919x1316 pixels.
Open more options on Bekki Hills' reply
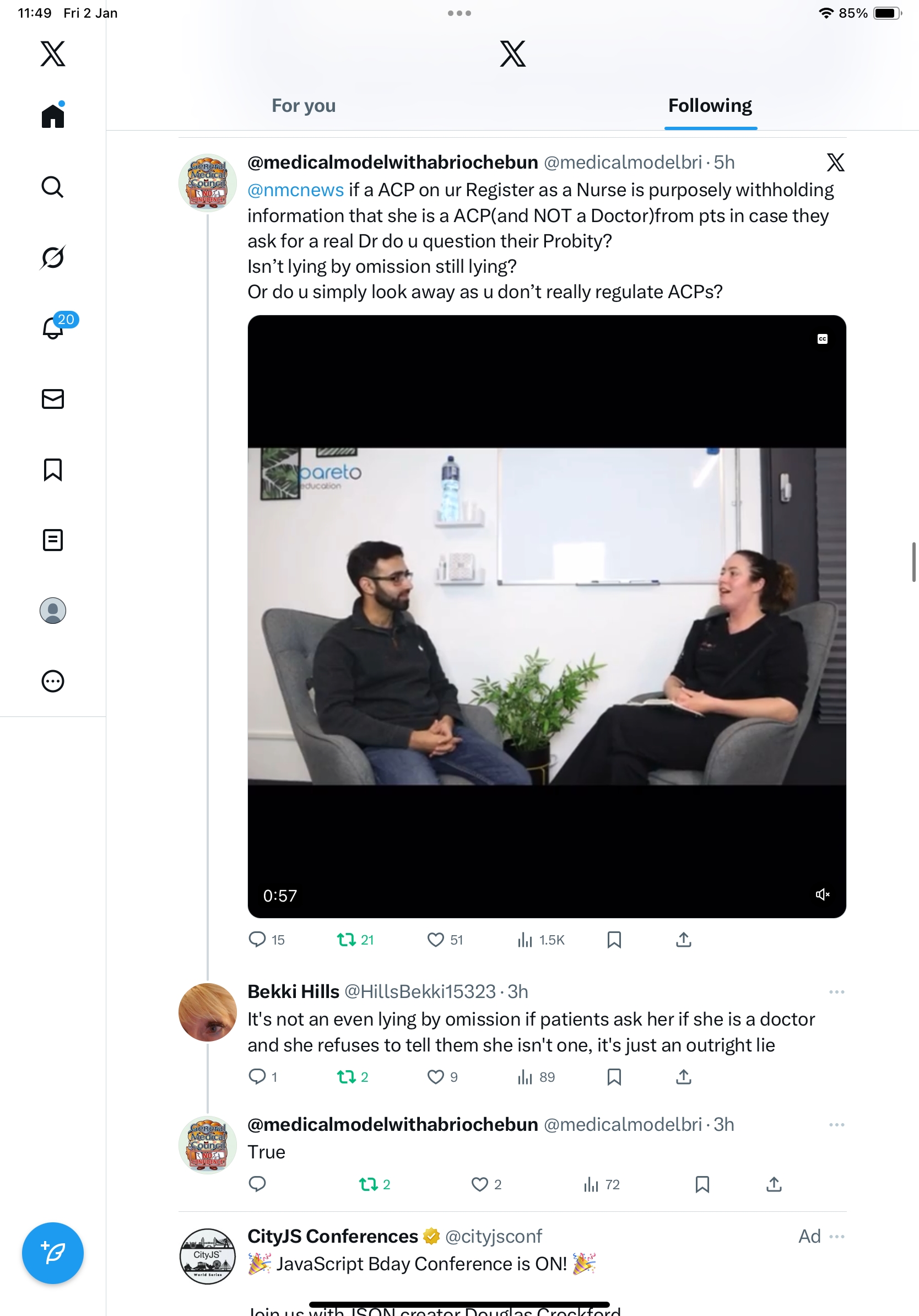coord(836,991)
